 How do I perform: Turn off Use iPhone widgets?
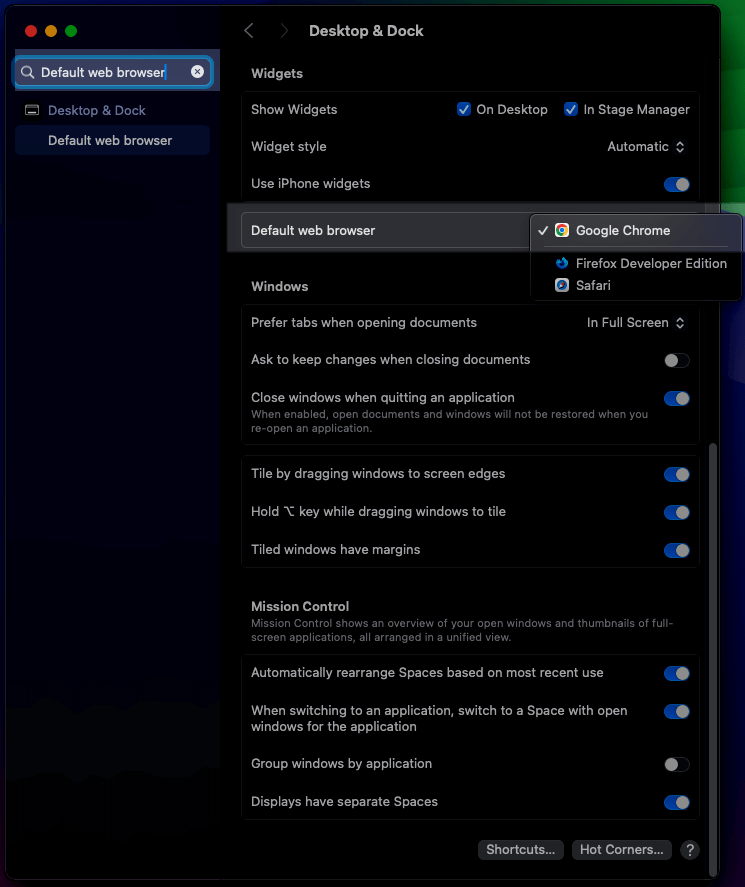tap(677, 184)
